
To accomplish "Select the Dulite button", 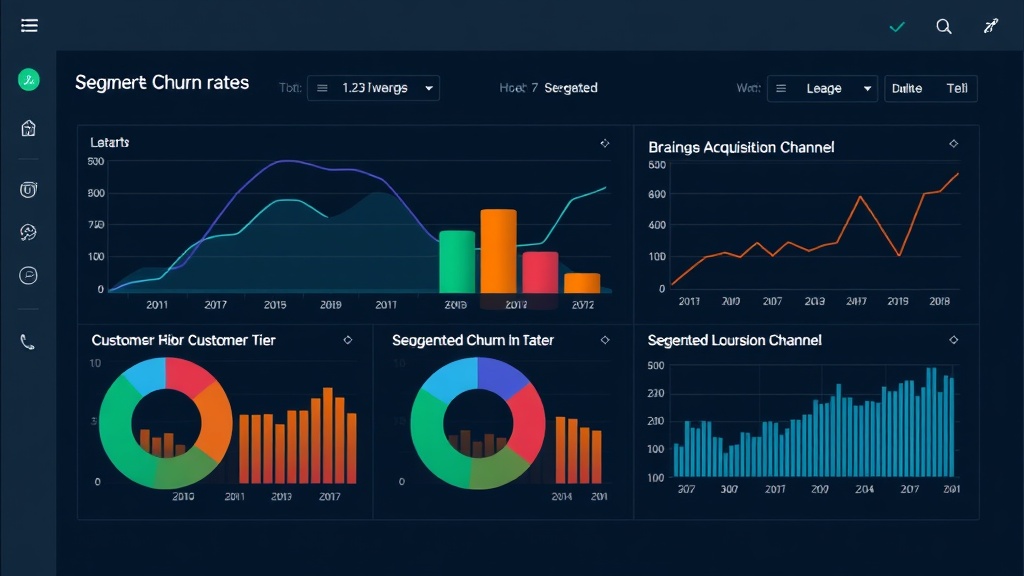I will tap(907, 88).
